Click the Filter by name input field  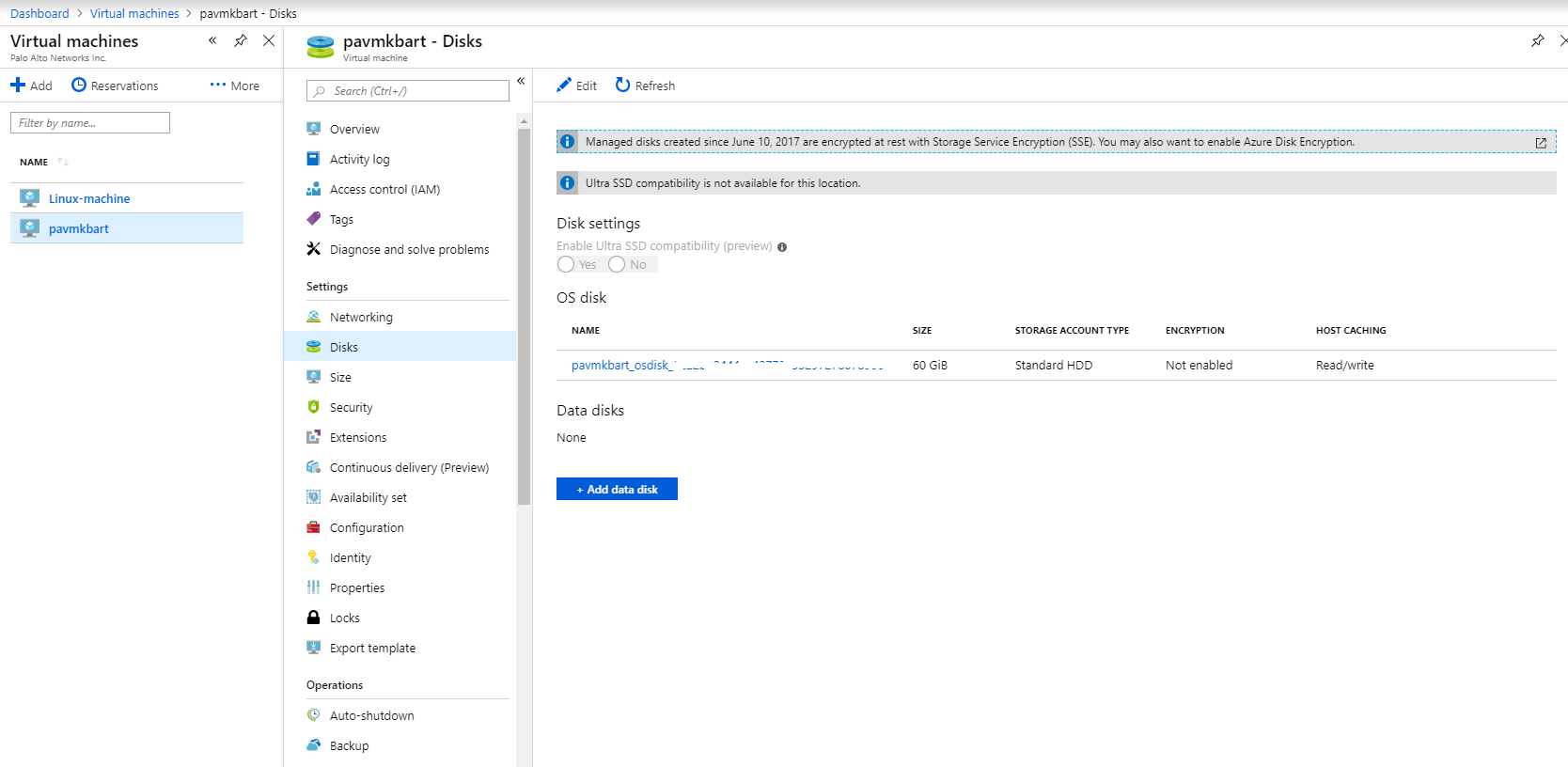(90, 123)
